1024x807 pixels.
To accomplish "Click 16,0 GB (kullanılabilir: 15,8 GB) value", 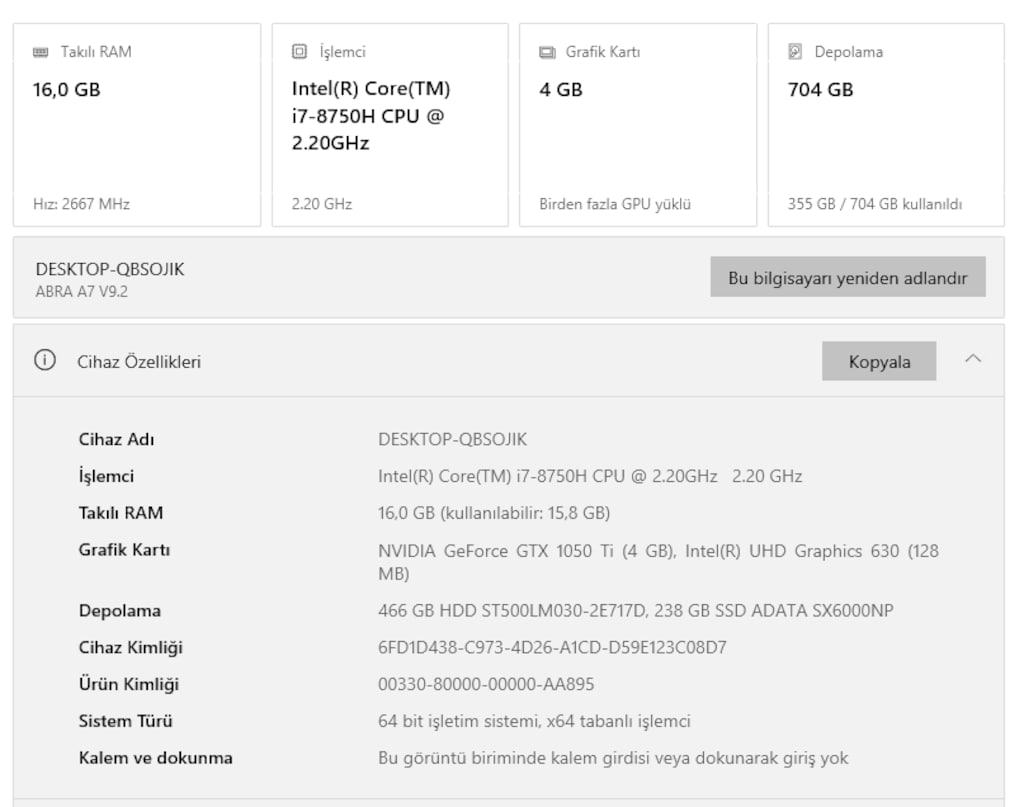I will (x=494, y=513).
